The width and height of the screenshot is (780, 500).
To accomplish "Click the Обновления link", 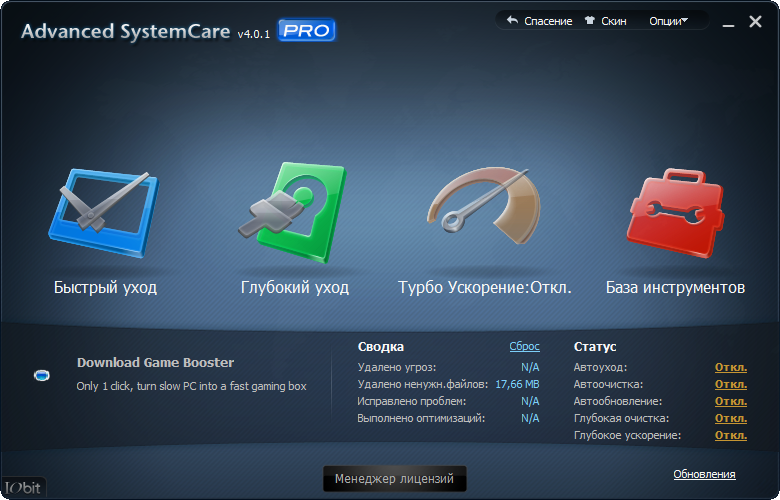I will (x=704, y=474).
